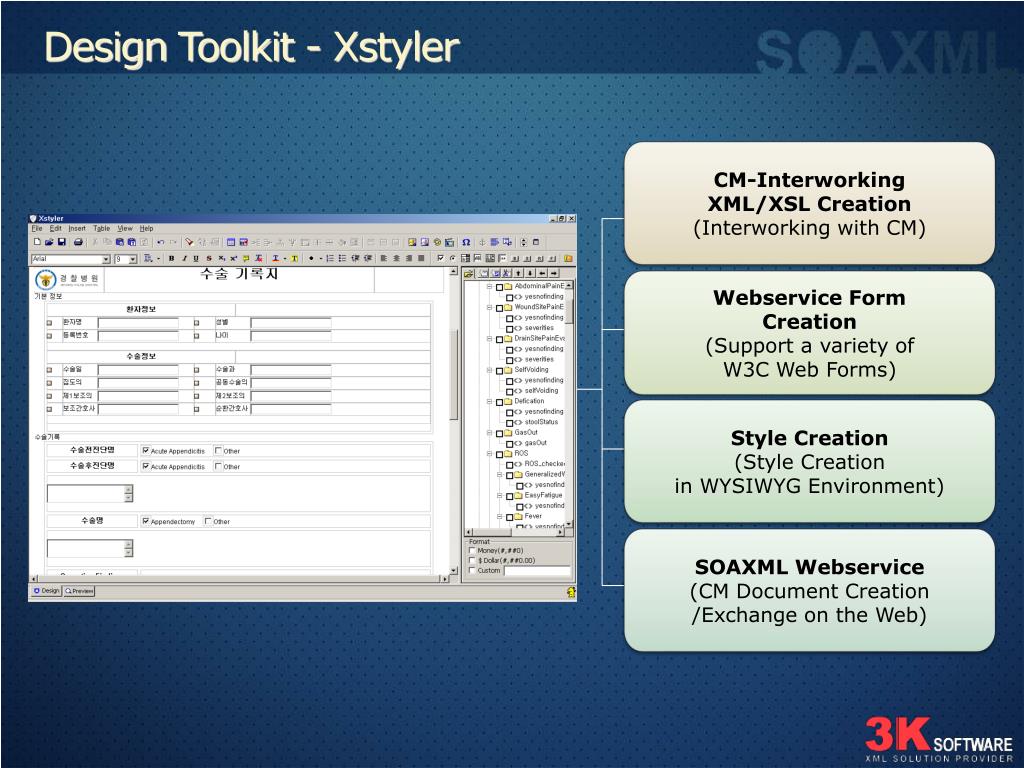Click the Subscript icon
Screen dimensions: 1024x768
coord(221,259)
